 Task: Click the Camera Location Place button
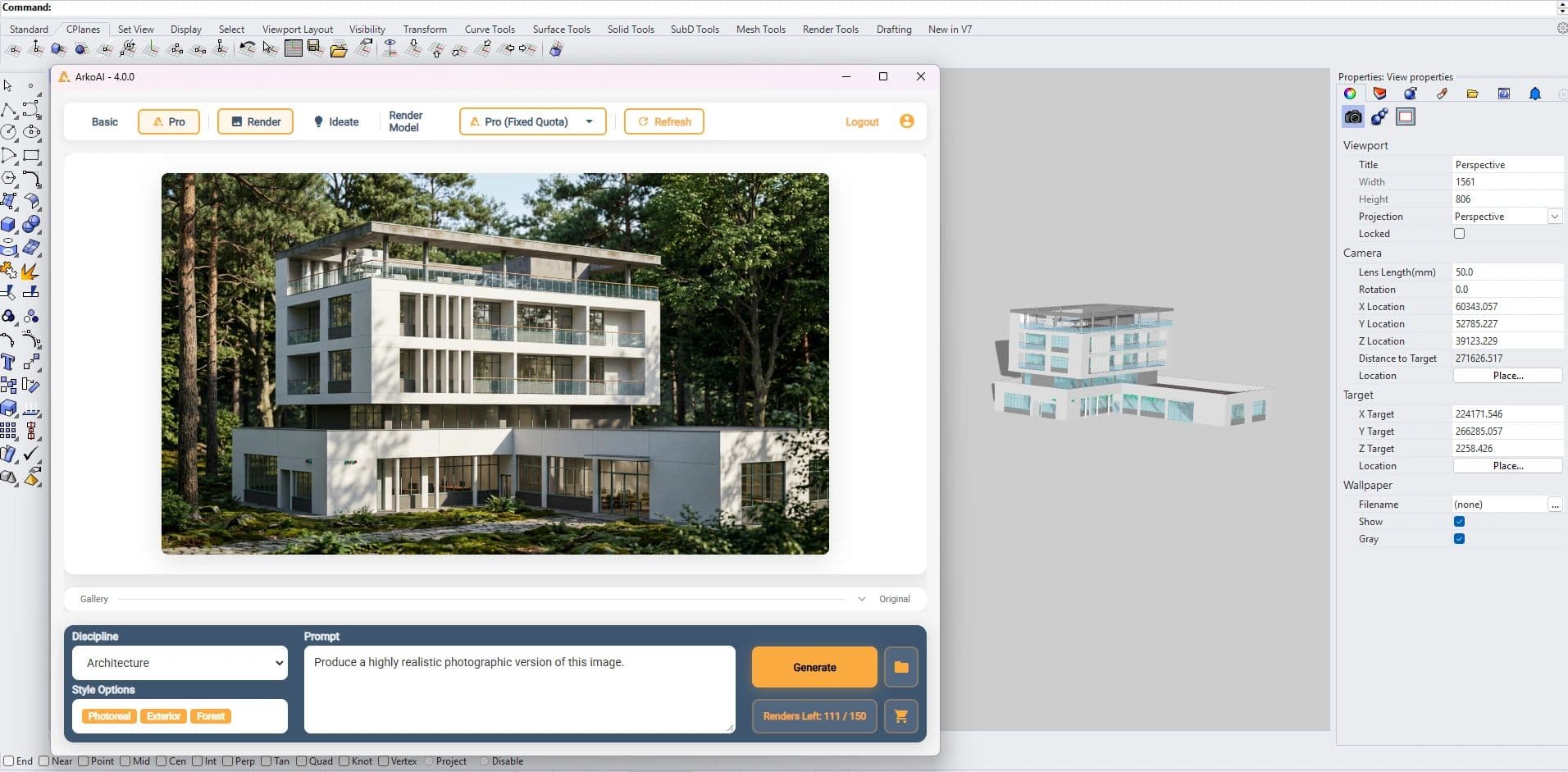click(x=1507, y=376)
